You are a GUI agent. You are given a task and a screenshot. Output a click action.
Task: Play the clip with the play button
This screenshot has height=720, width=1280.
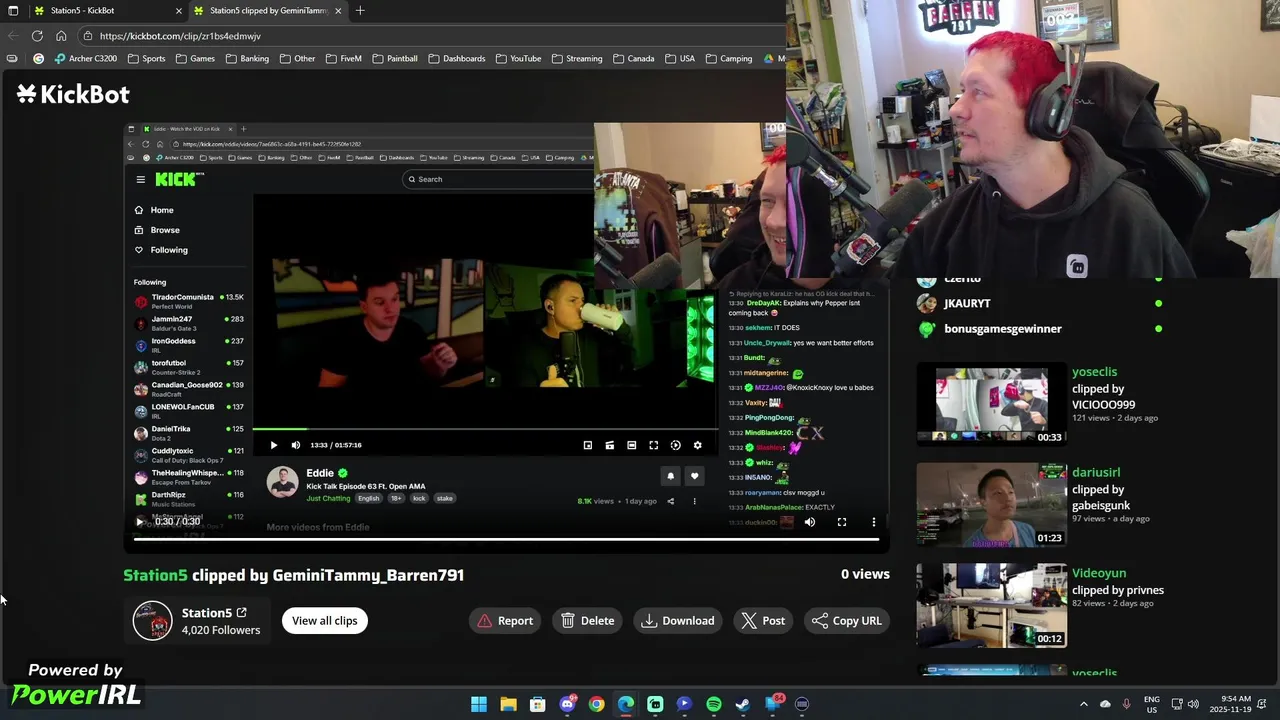139,522
